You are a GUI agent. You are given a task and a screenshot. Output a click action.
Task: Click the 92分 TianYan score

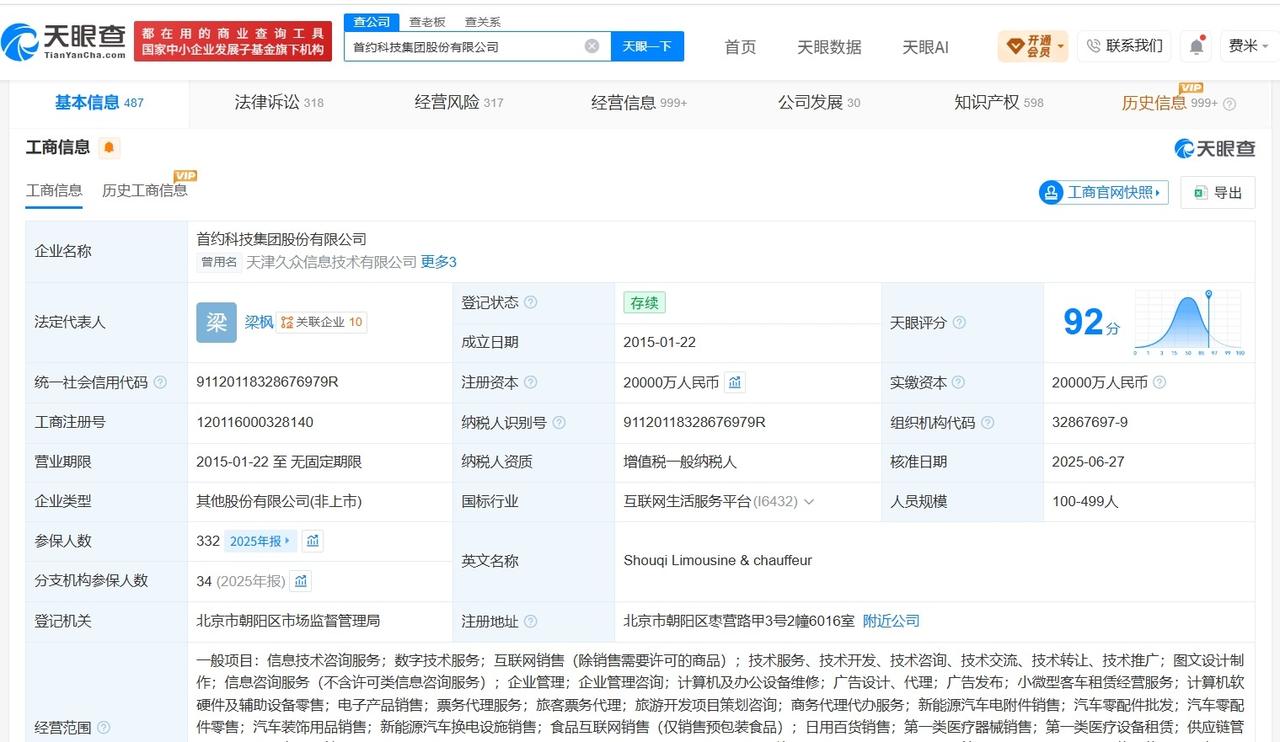click(1091, 322)
